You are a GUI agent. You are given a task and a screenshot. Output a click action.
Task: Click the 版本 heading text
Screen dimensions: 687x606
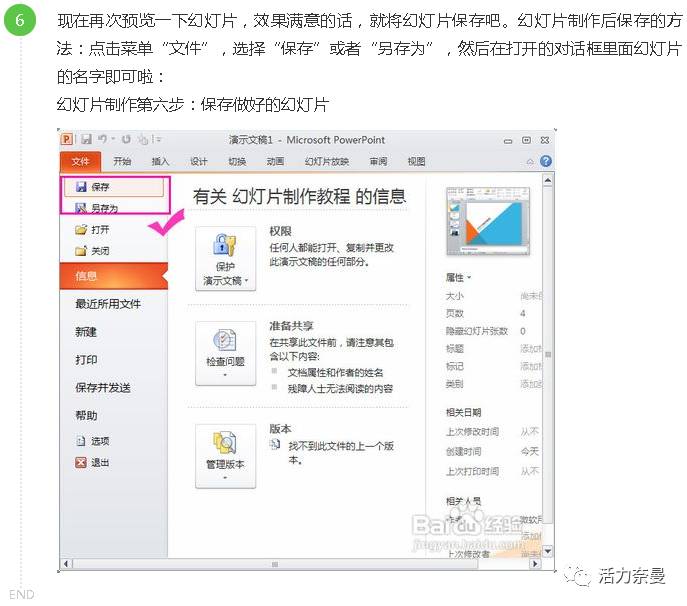point(280,429)
